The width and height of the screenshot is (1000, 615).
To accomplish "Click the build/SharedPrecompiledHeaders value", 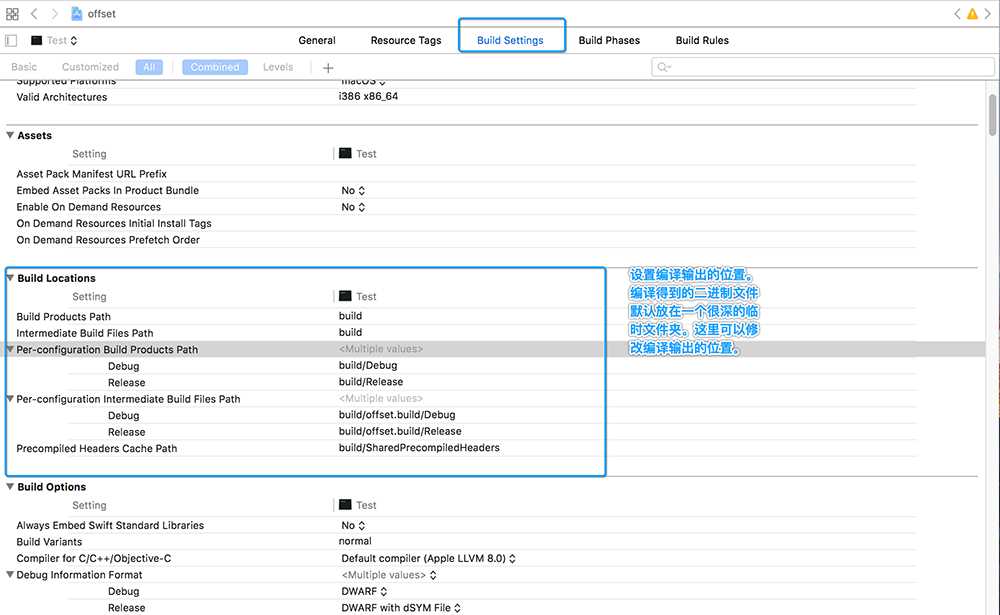I will pos(419,448).
